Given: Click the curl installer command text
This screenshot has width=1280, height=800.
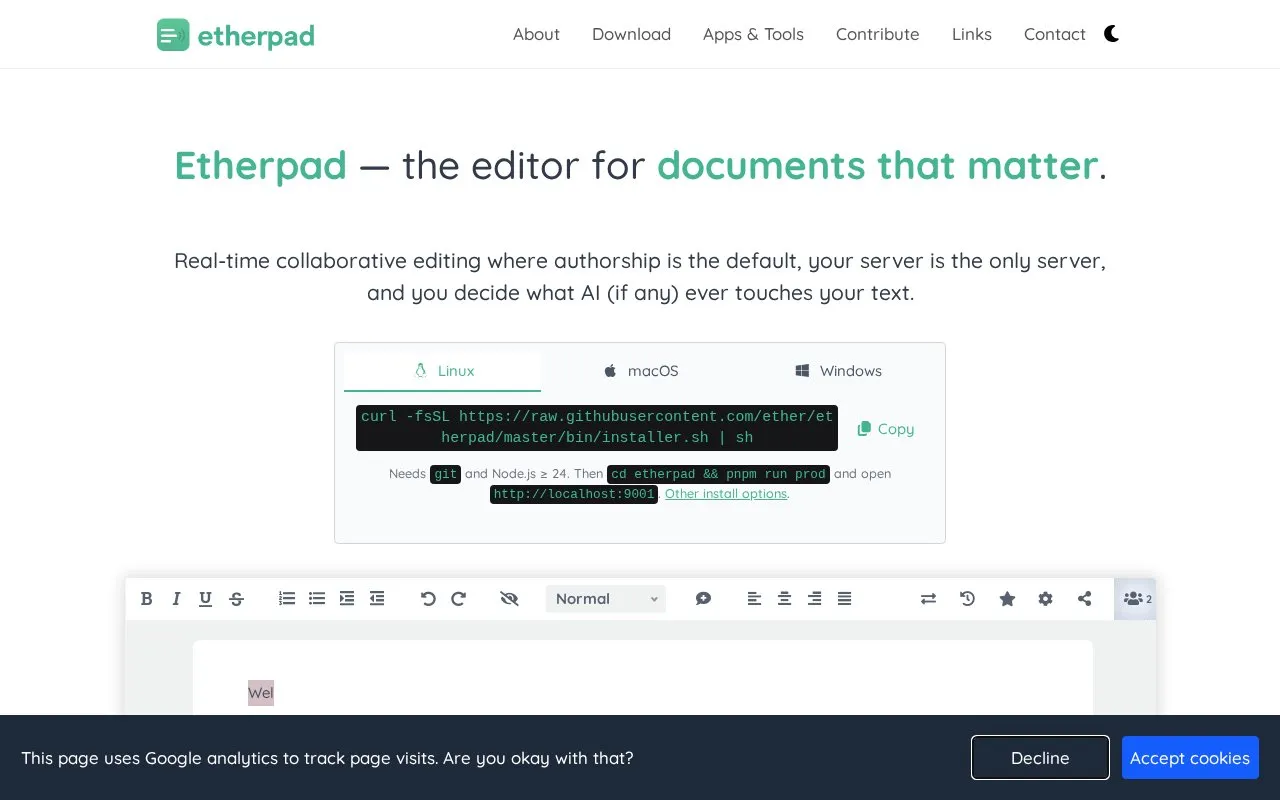Looking at the screenshot, I should [597, 428].
